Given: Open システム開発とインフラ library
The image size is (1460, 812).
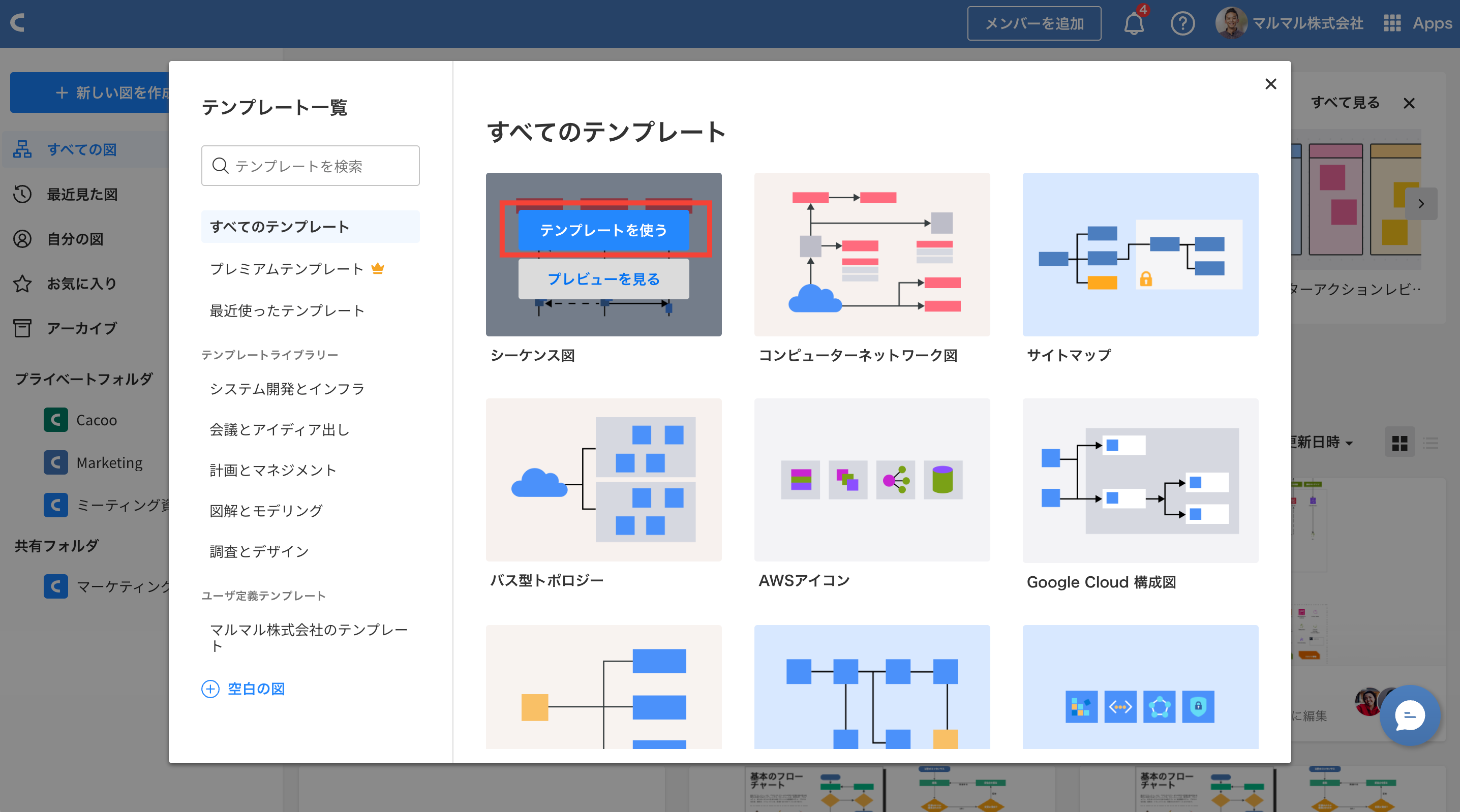Looking at the screenshot, I should point(287,389).
